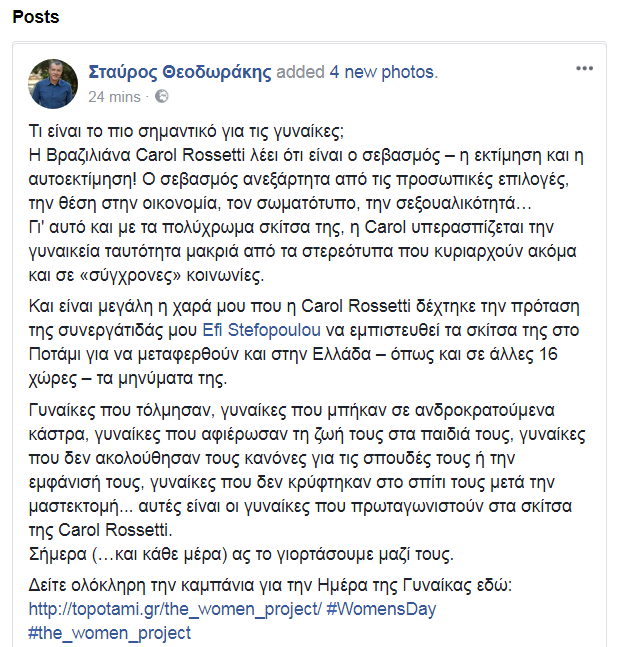This screenshot has width=618, height=647.
Task: Open the three-dot post options menu
Action: 584,68
